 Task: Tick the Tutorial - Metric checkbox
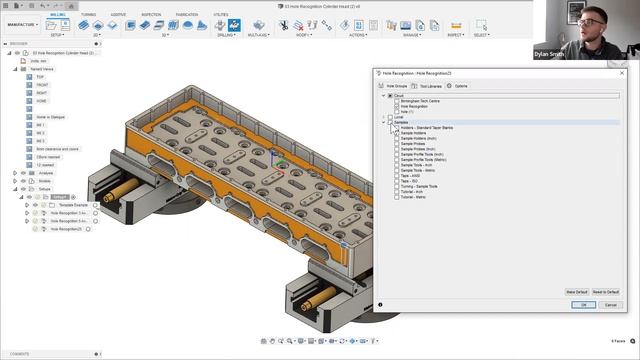pyautogui.click(x=397, y=197)
